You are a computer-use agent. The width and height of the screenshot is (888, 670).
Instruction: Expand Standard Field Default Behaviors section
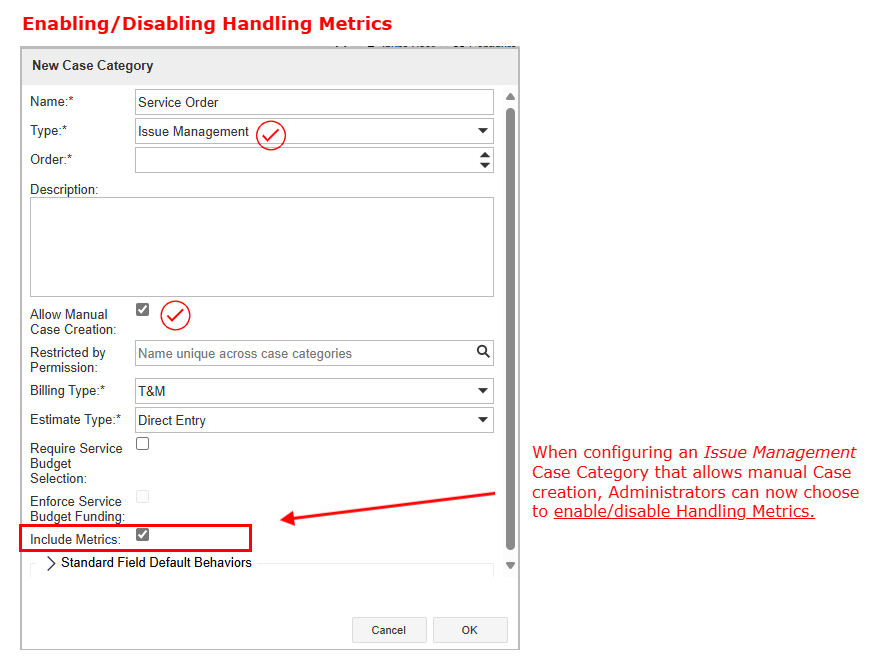(52, 563)
